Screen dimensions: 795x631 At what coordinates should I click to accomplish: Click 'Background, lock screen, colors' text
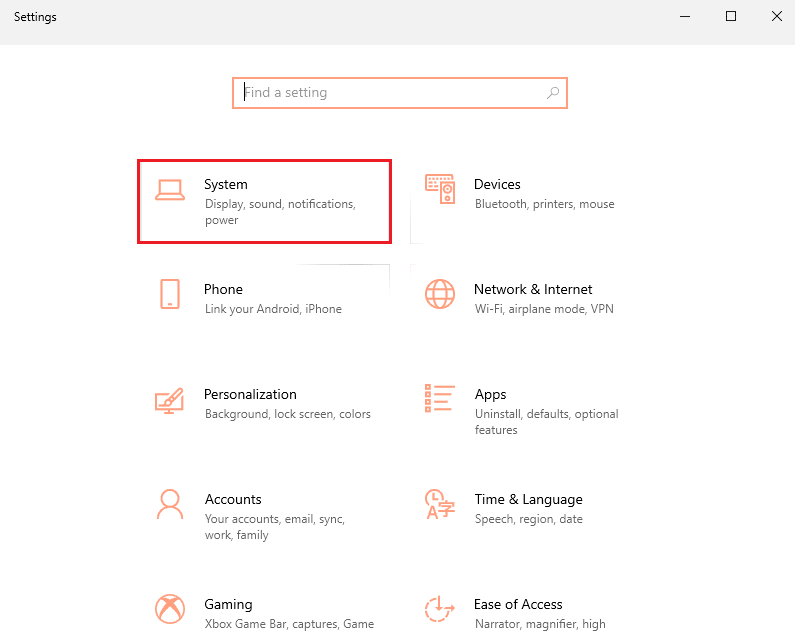click(287, 414)
